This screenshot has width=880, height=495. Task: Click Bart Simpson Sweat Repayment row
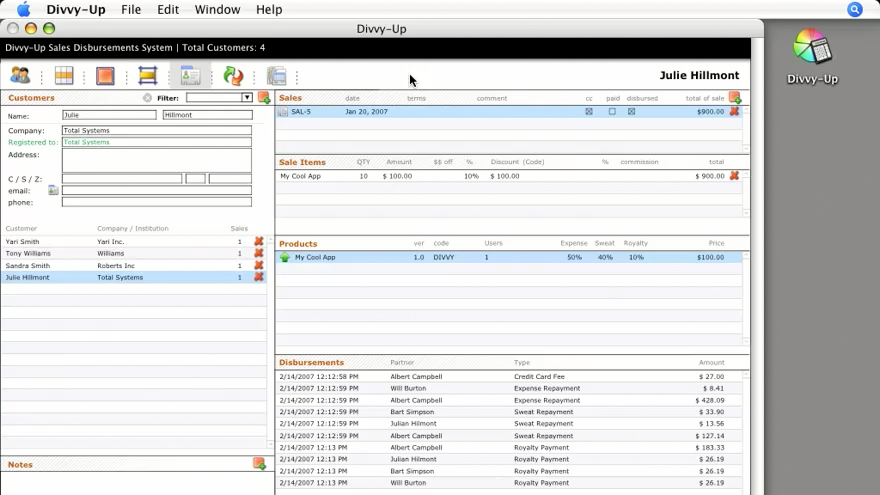[x=509, y=412]
